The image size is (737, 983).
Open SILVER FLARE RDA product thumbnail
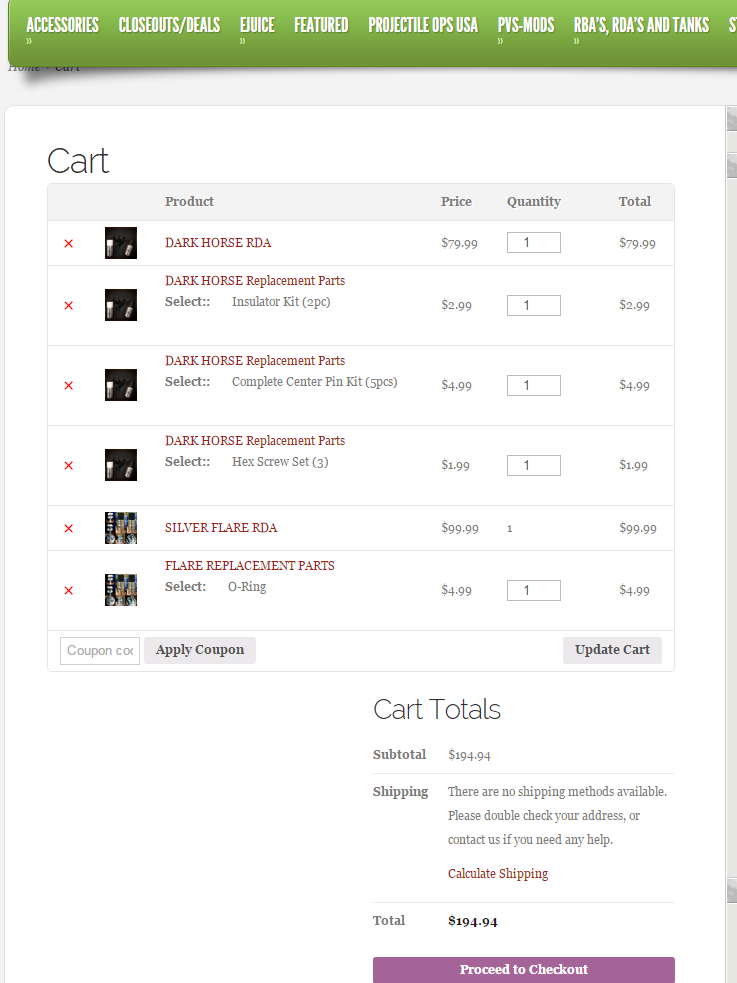click(121, 528)
